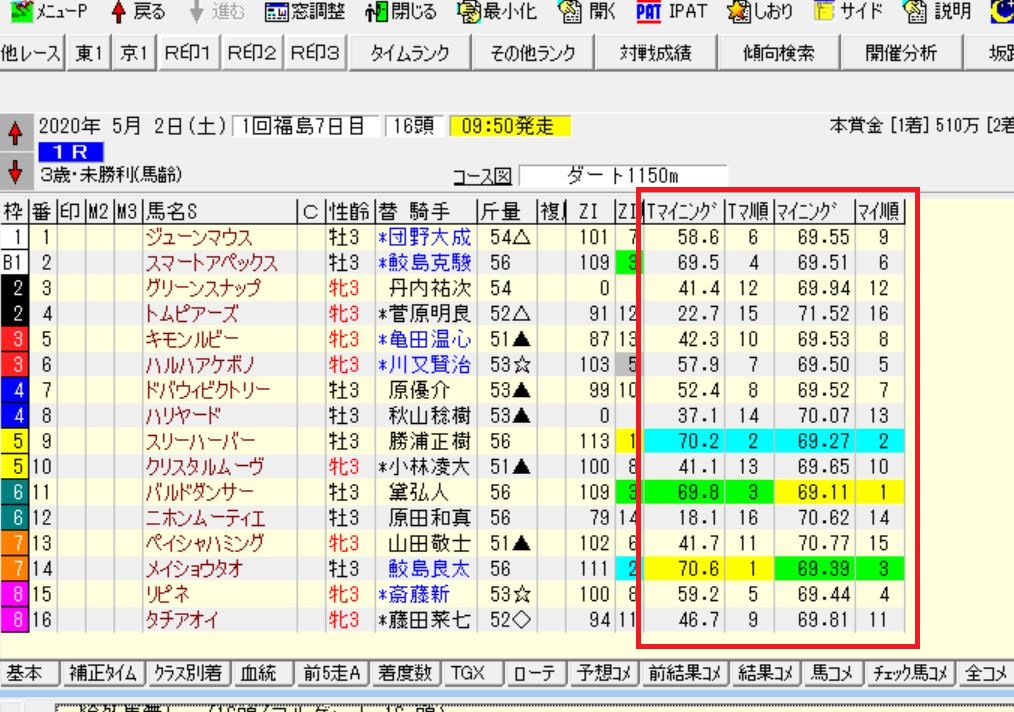Screen dimensions: 1014x712
Task: Switch to the 基本 tab
Action: [30, 673]
